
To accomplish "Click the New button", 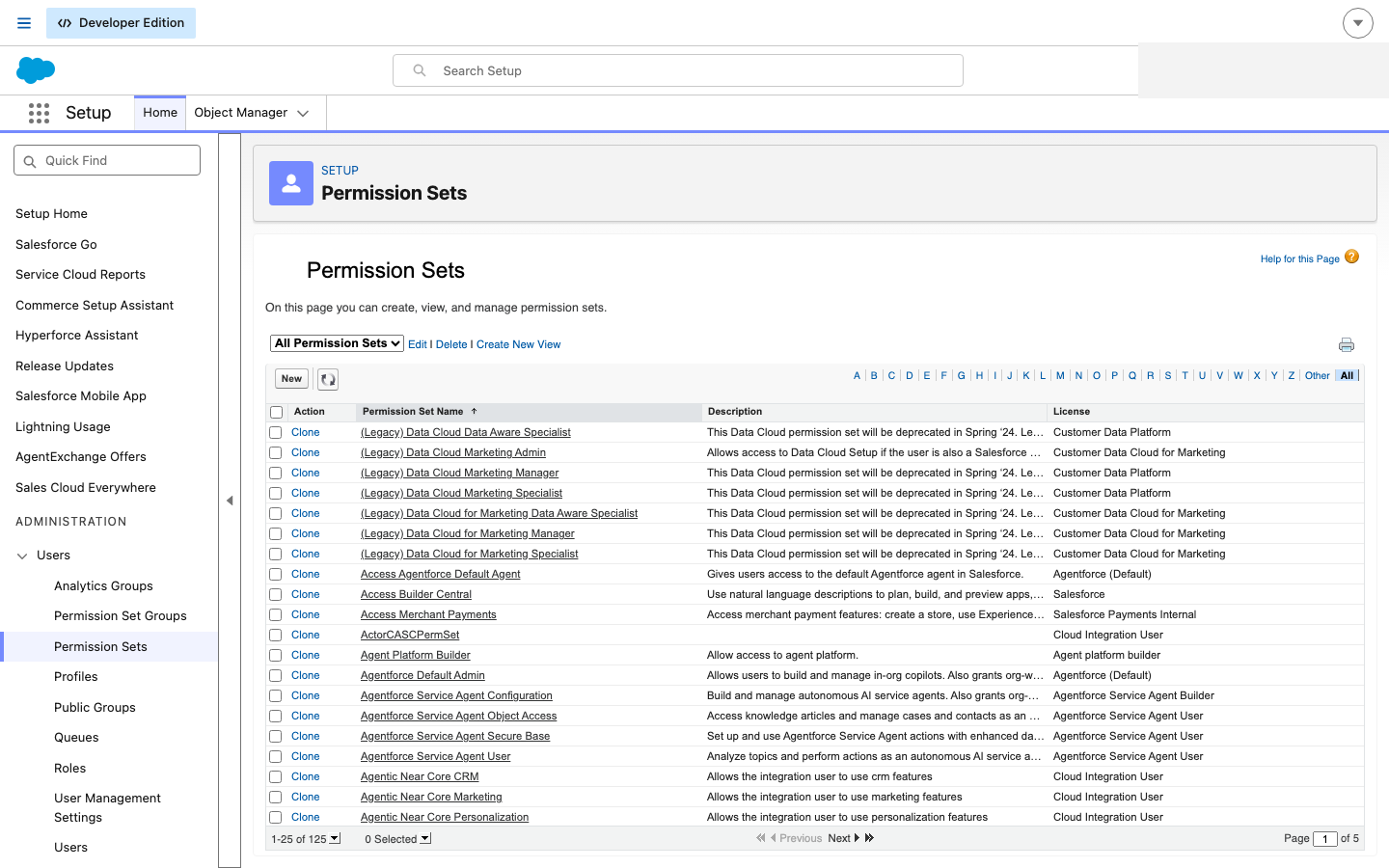I will [292, 379].
